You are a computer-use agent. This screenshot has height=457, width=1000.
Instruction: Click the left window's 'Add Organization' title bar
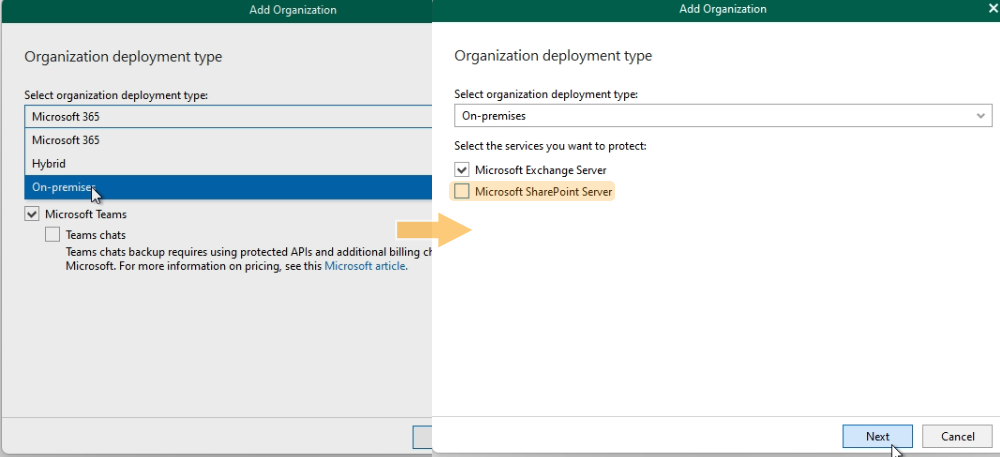(x=216, y=10)
